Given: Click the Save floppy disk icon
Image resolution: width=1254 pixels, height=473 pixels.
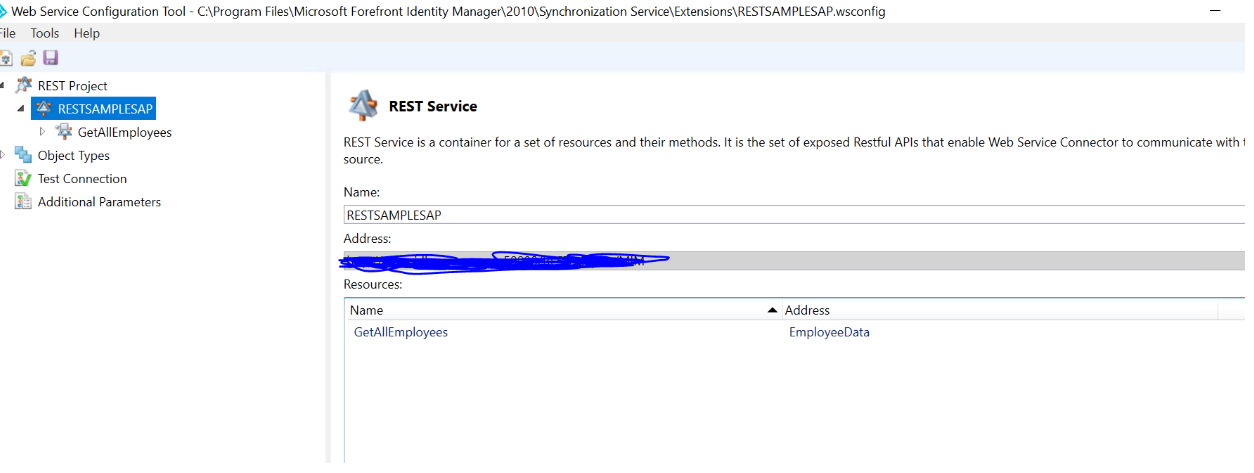Looking at the screenshot, I should [50, 58].
